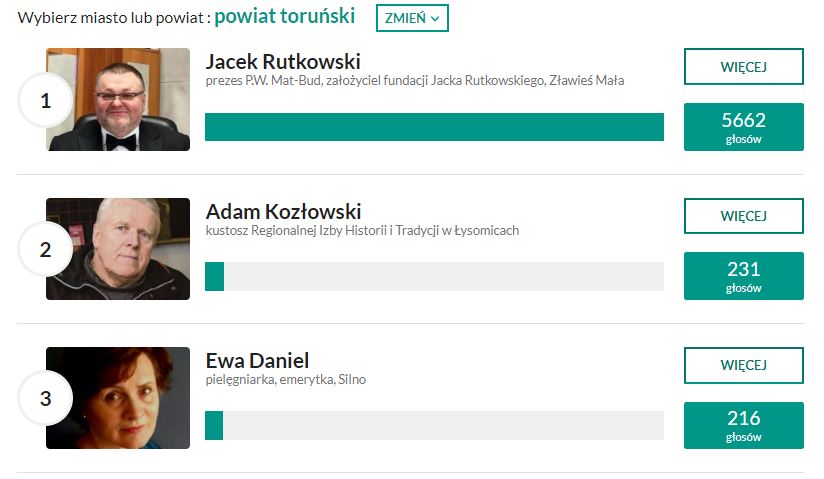Click the 5662 głosów vote box
Viewport: 824px width, 479px height.
click(x=744, y=127)
